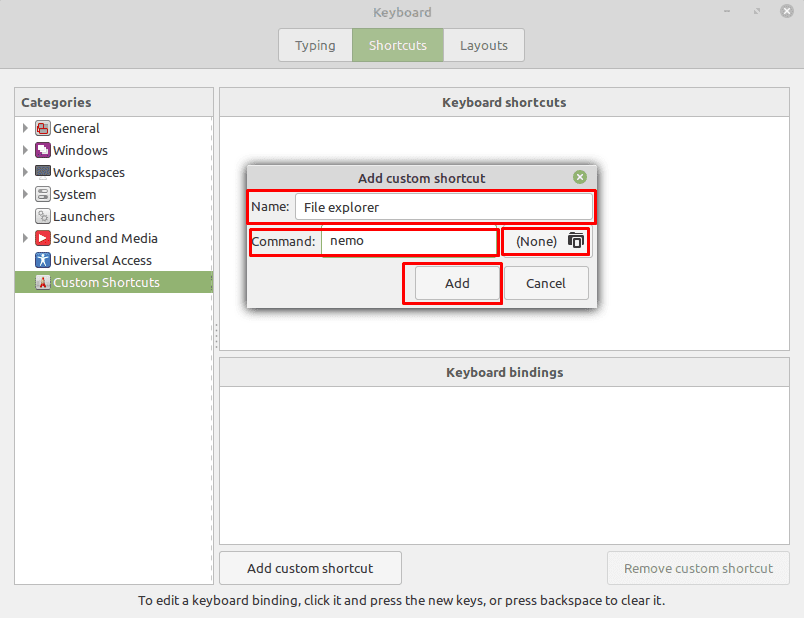
Task: Click the Add button in dialog
Action: 457,283
